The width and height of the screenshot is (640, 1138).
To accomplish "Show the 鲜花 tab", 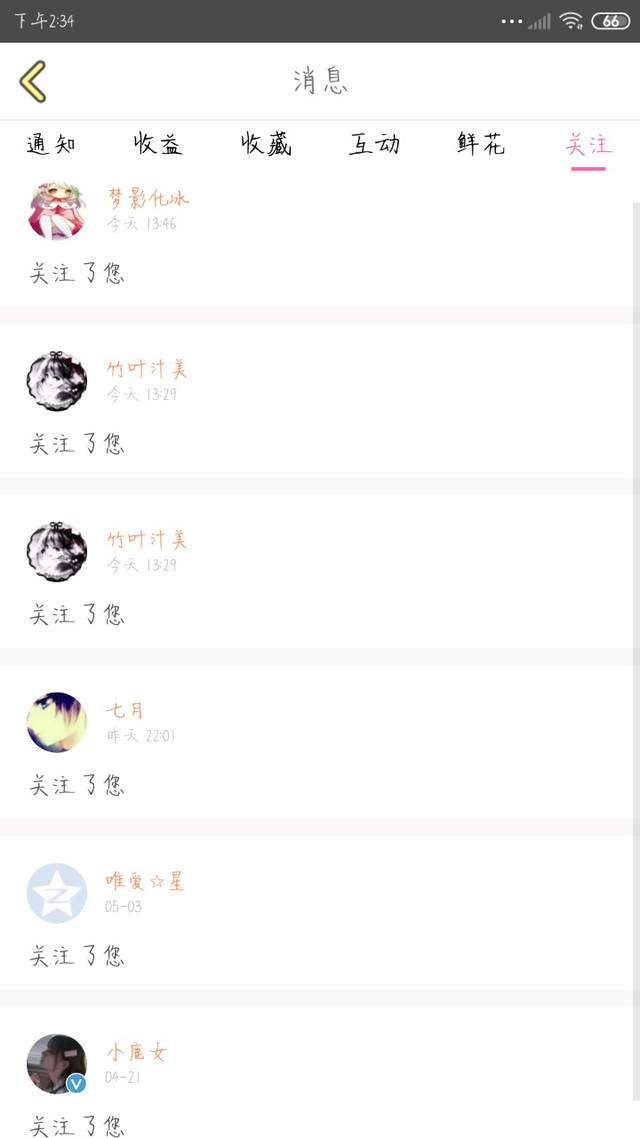I will [481, 145].
